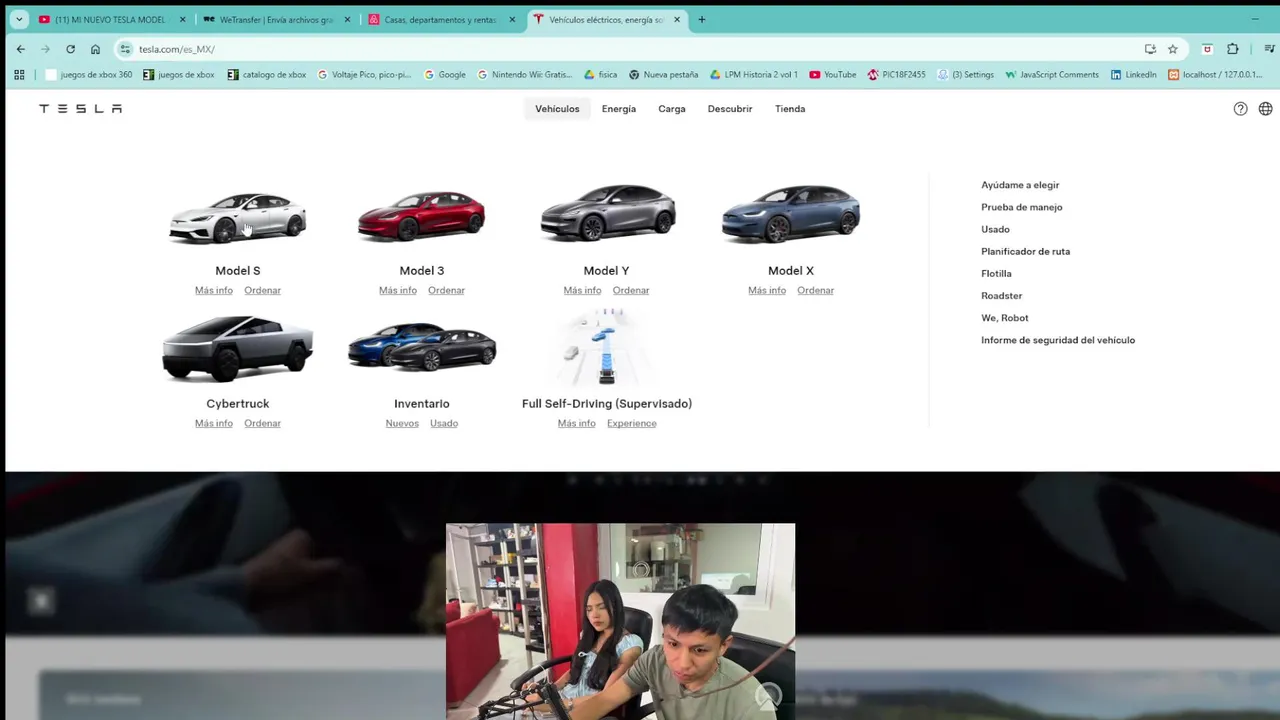Open the Tienda menu
1280x720 pixels.
pos(790,109)
